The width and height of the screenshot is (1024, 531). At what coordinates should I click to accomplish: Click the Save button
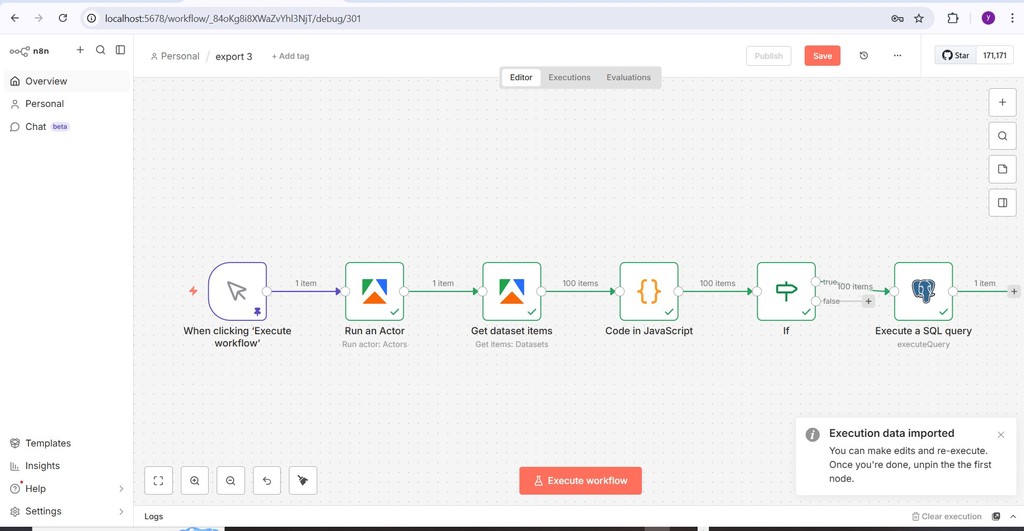pos(822,56)
